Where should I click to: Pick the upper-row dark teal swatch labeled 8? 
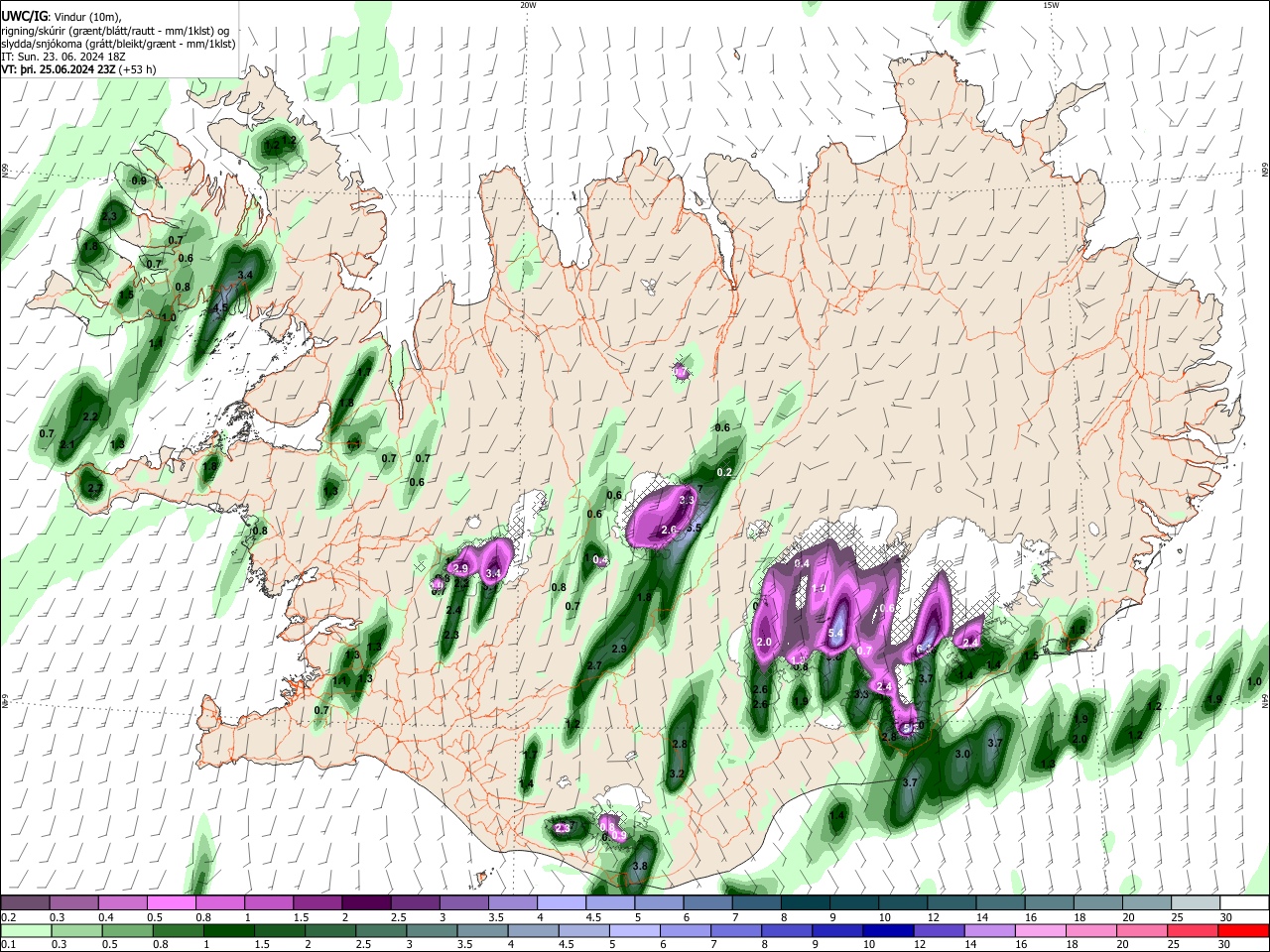(805, 903)
